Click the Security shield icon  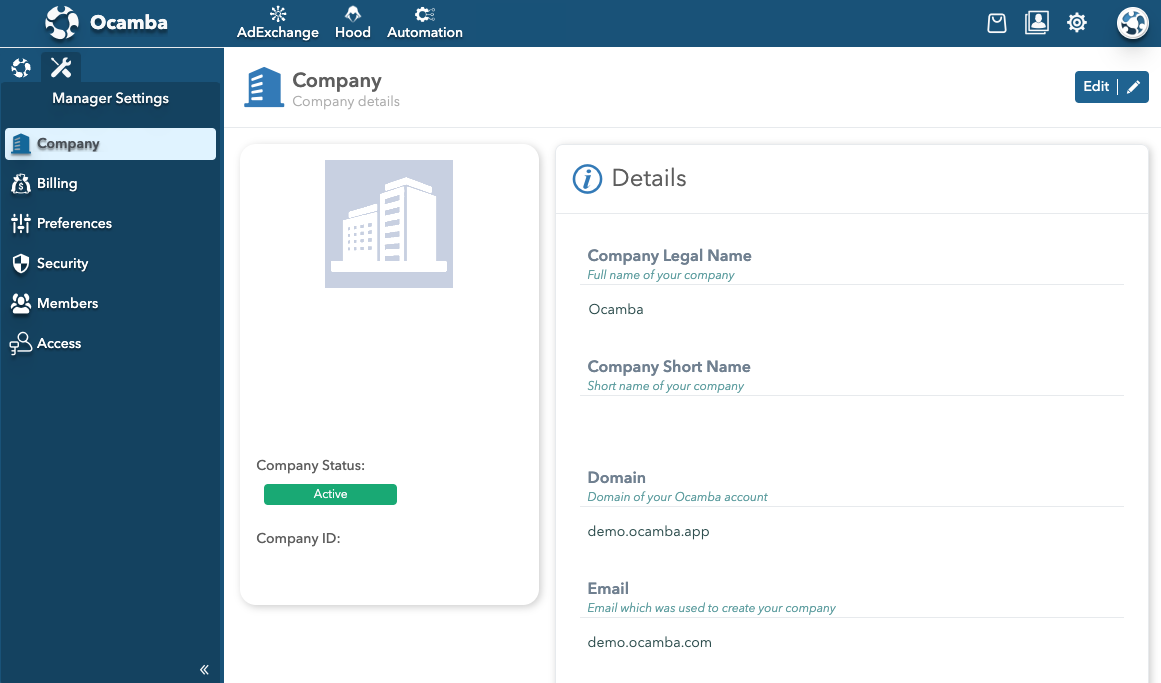(x=21, y=264)
